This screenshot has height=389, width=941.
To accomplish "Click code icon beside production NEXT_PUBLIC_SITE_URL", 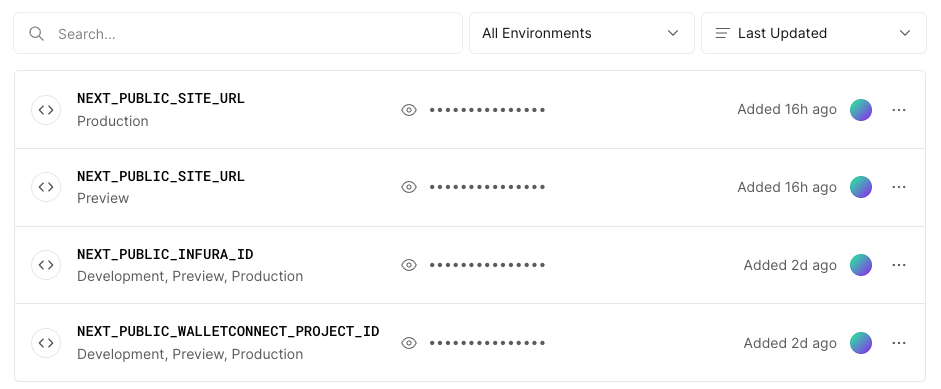I will click(x=46, y=110).
